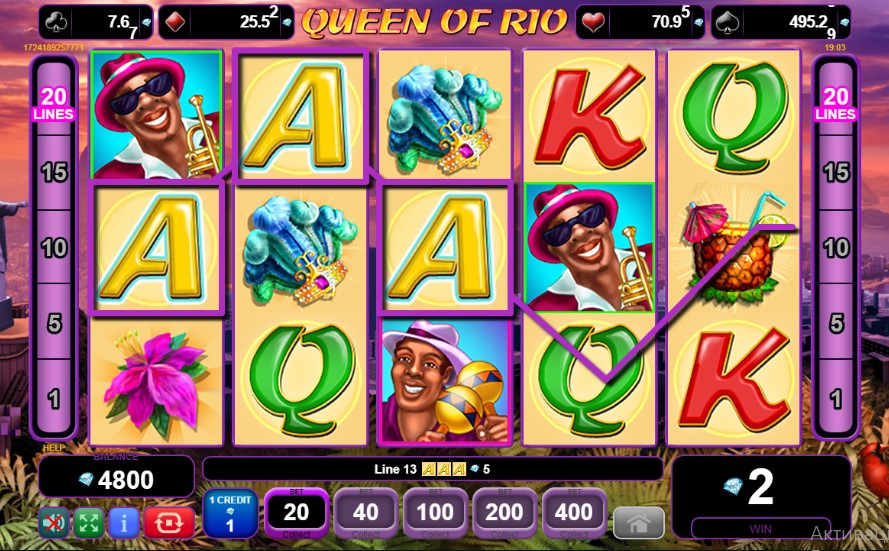
Task: Select the 20 bet button
Action: pos(296,512)
